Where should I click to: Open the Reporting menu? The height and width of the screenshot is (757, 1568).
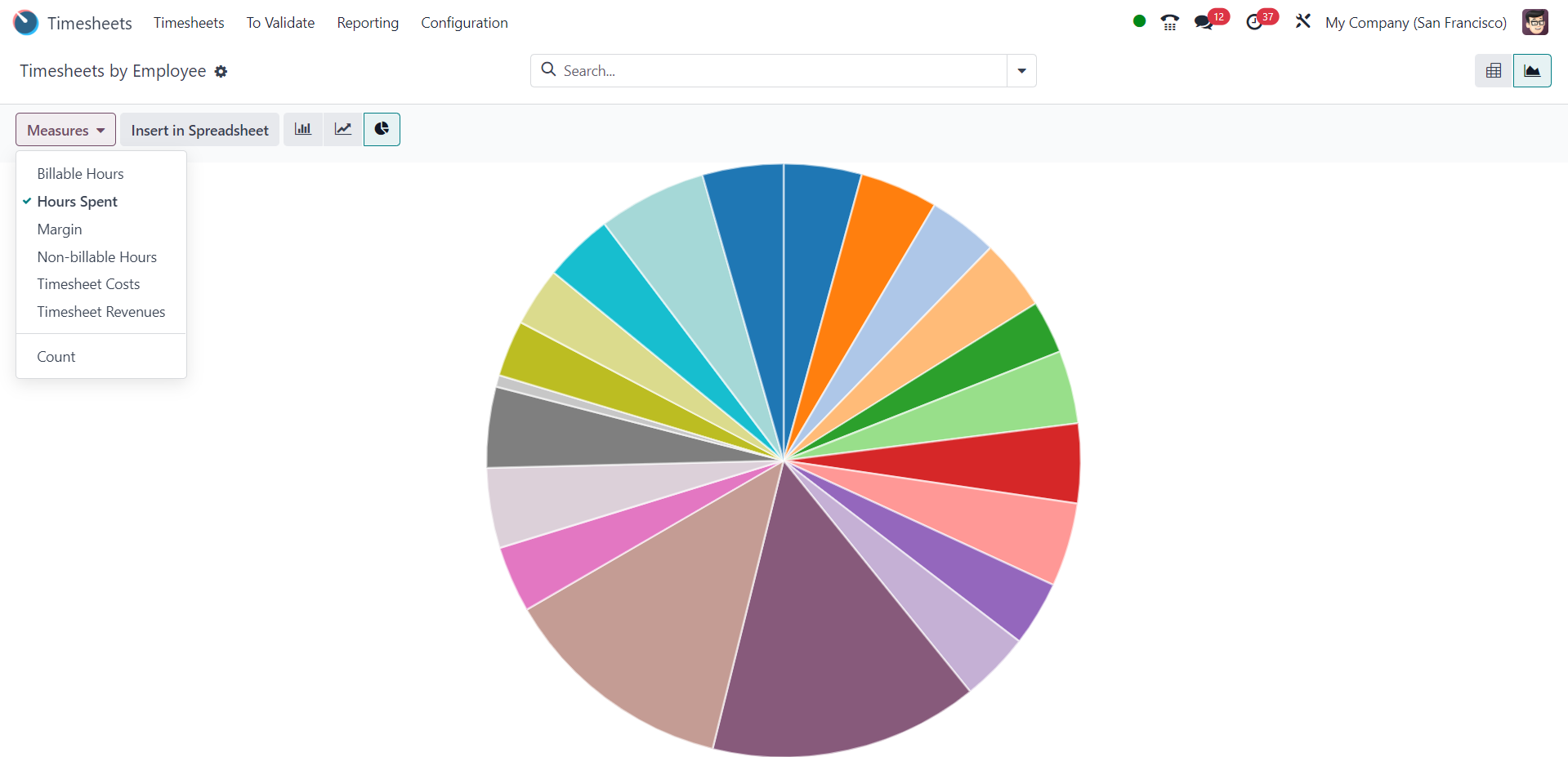click(368, 23)
